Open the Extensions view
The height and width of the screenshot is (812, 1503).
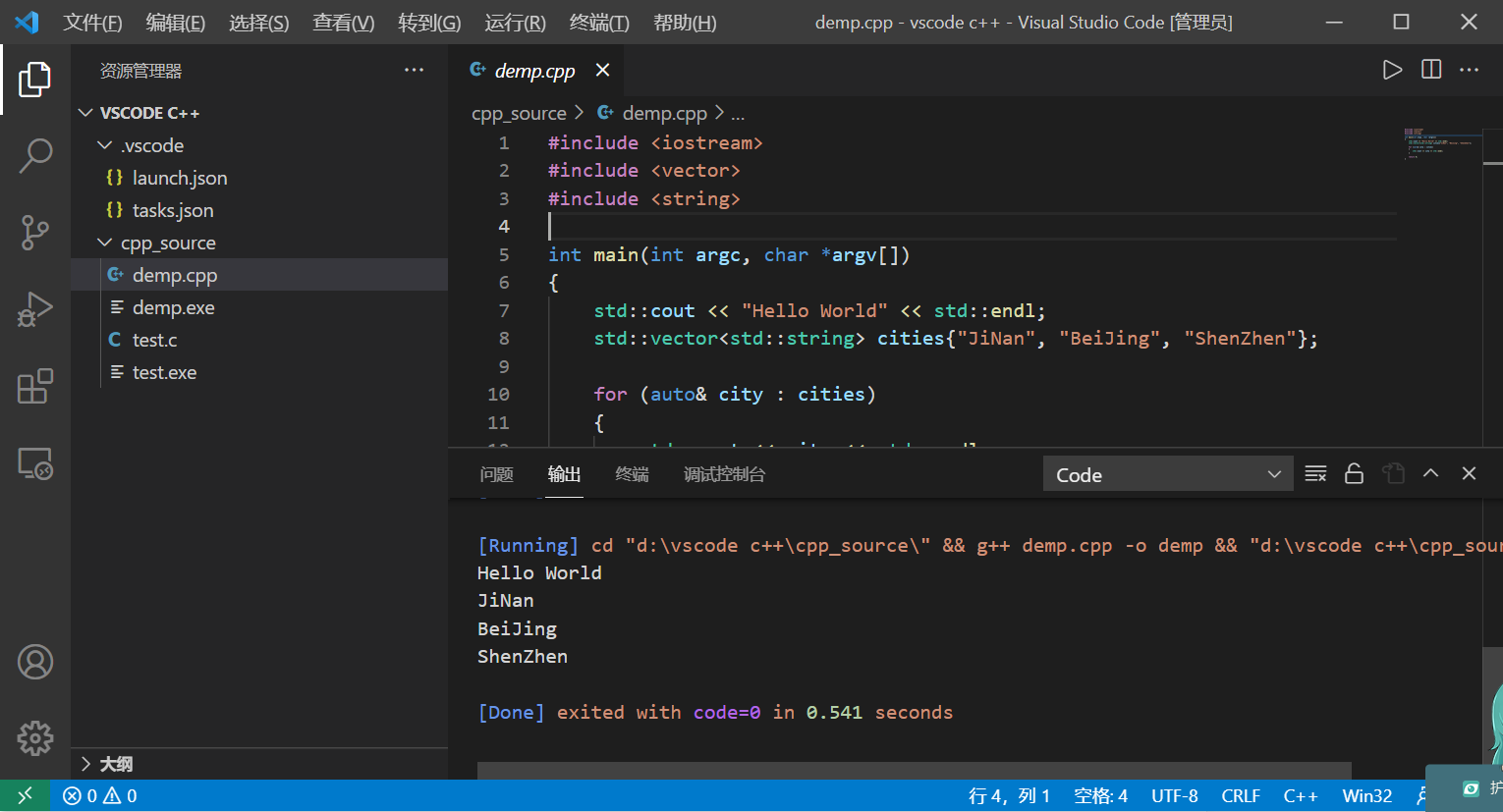35,387
